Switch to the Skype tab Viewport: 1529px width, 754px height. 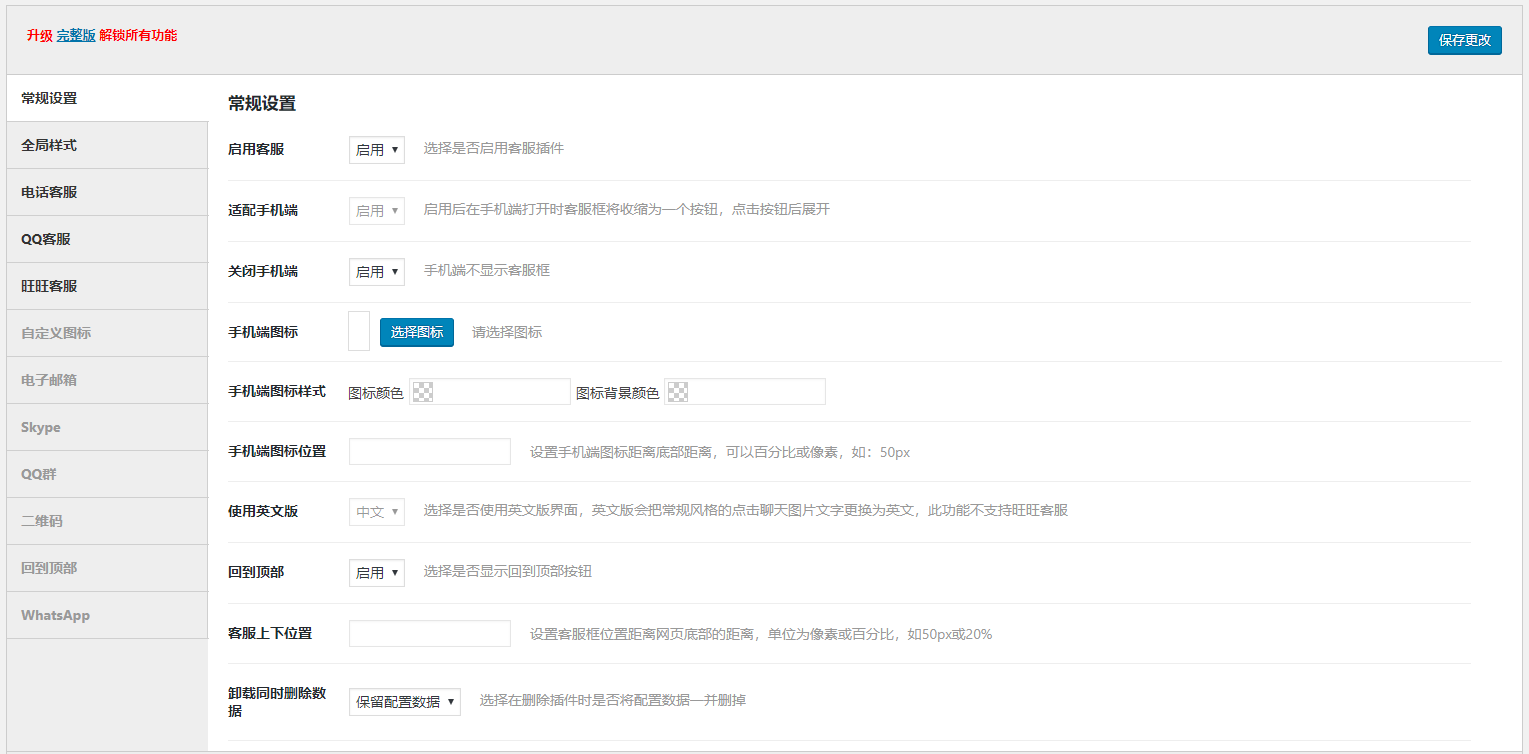pos(107,427)
